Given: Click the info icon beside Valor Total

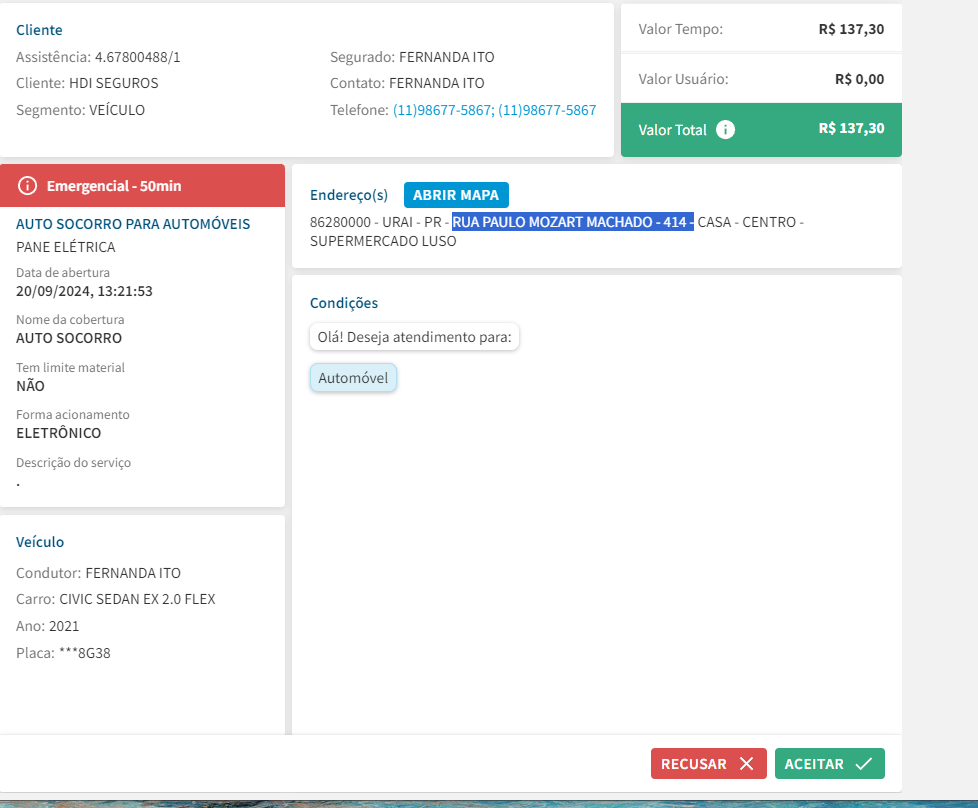Looking at the screenshot, I should 726,129.
